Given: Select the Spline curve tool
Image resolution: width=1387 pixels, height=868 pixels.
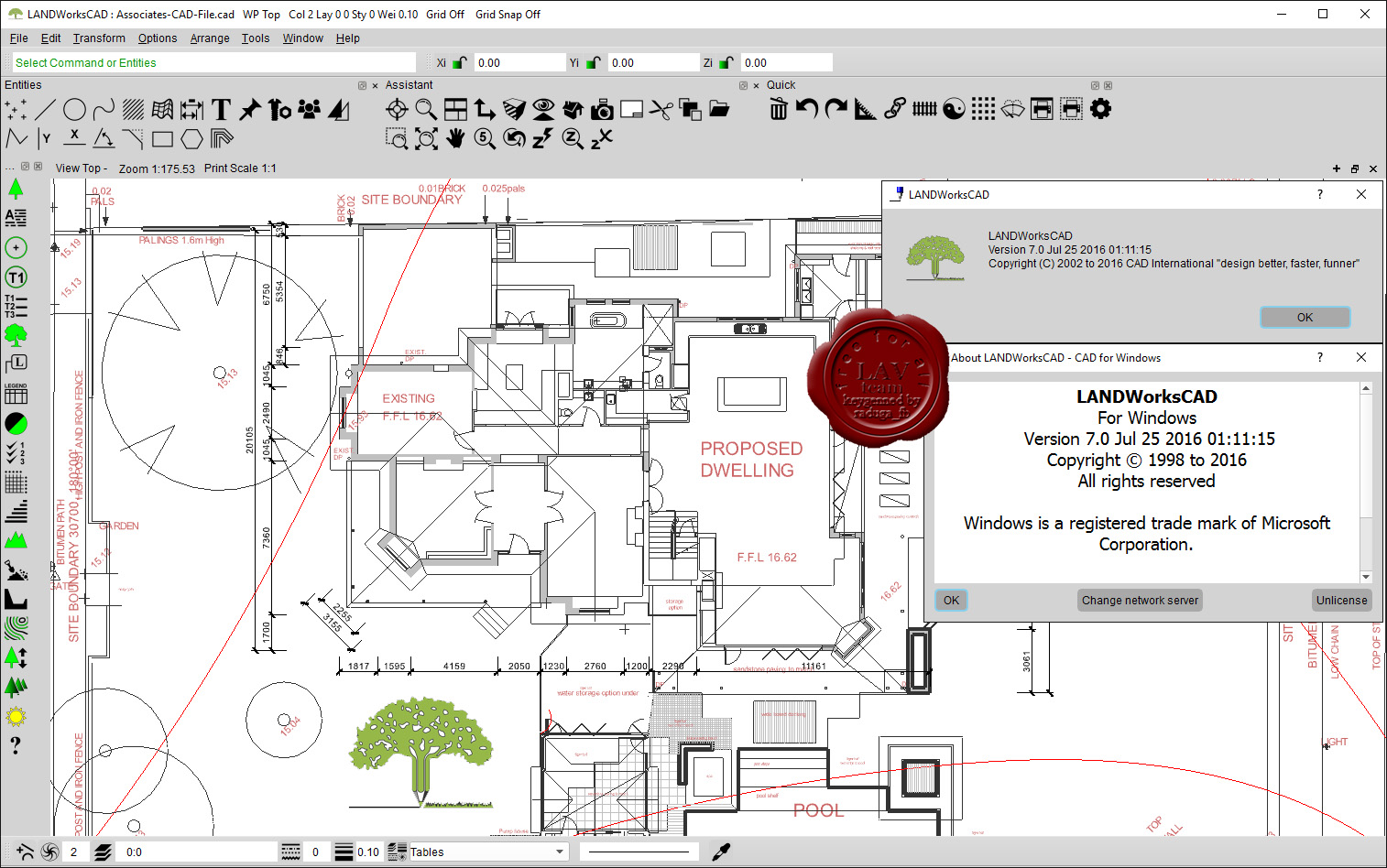Looking at the screenshot, I should (104, 110).
